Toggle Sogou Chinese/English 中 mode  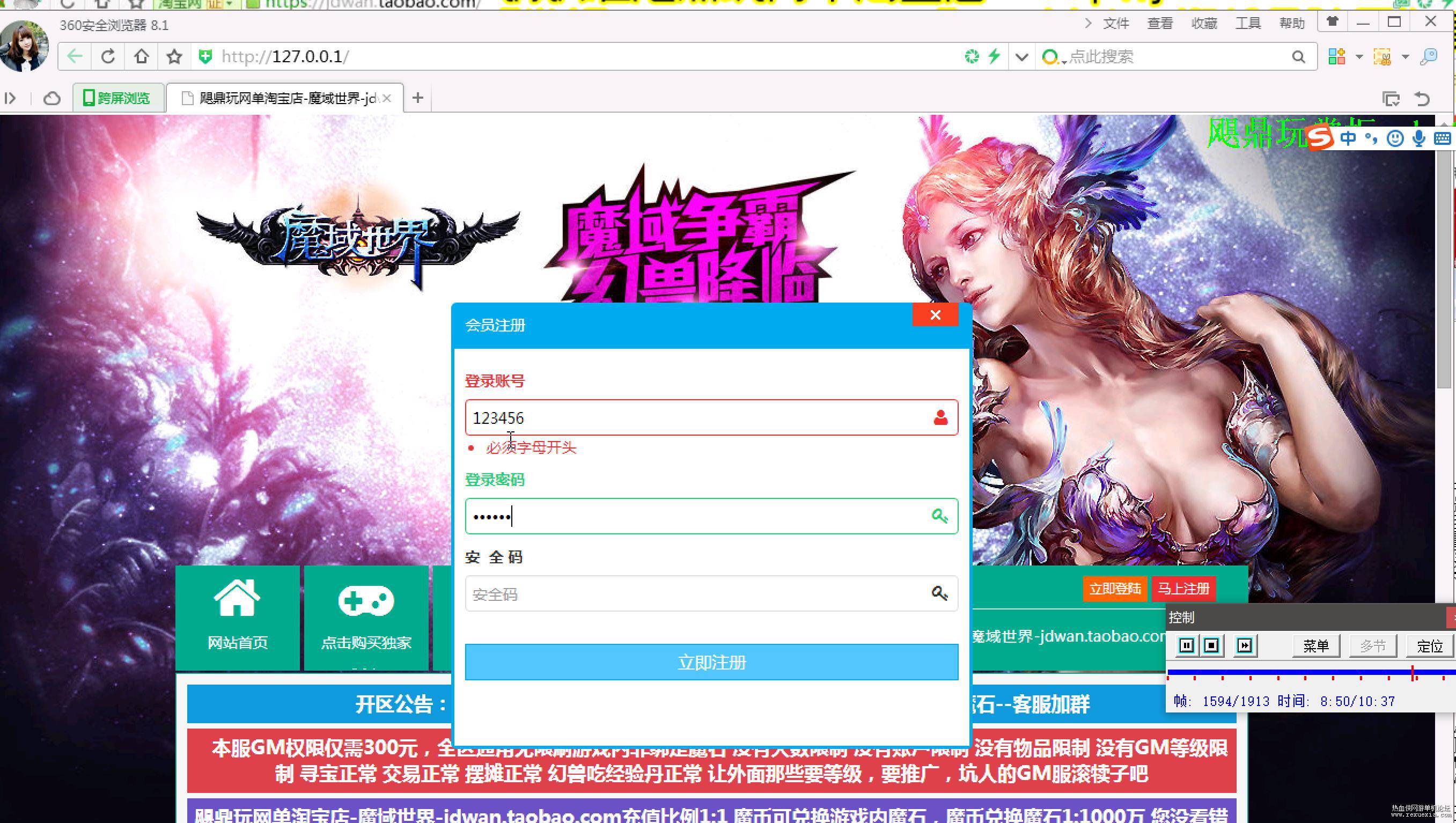pyautogui.click(x=1348, y=138)
